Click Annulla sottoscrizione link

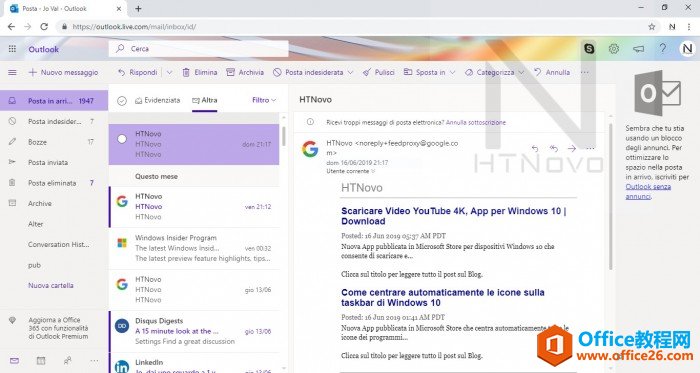tap(476, 122)
